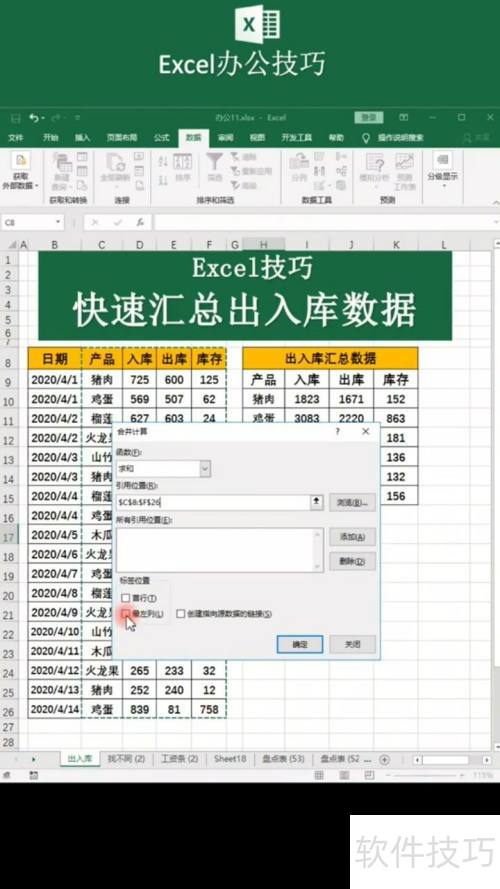Click the confirm checkmark in formula bar

pyautogui.click(x=118, y=223)
